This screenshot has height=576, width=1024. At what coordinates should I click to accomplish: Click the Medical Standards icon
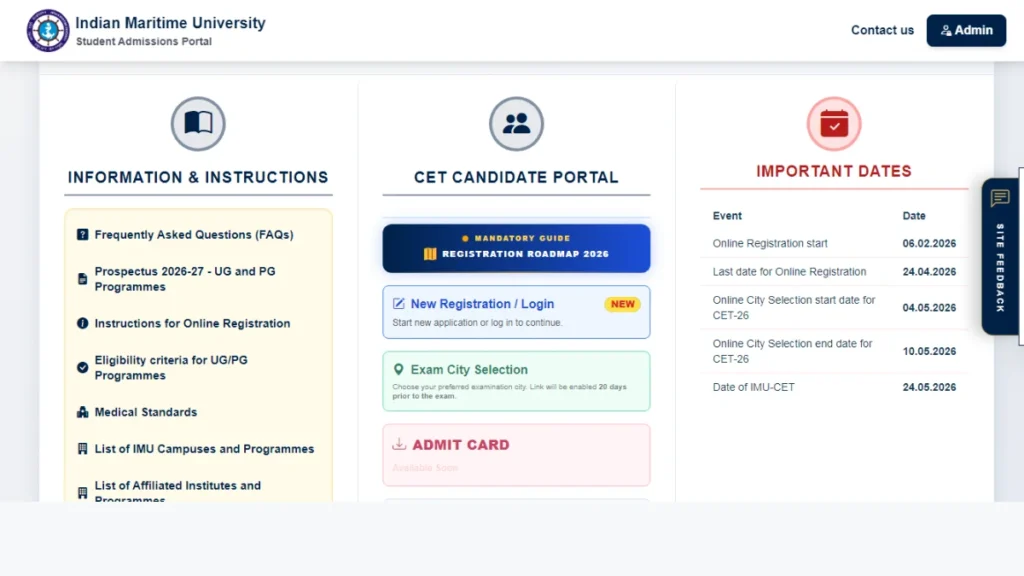click(83, 413)
